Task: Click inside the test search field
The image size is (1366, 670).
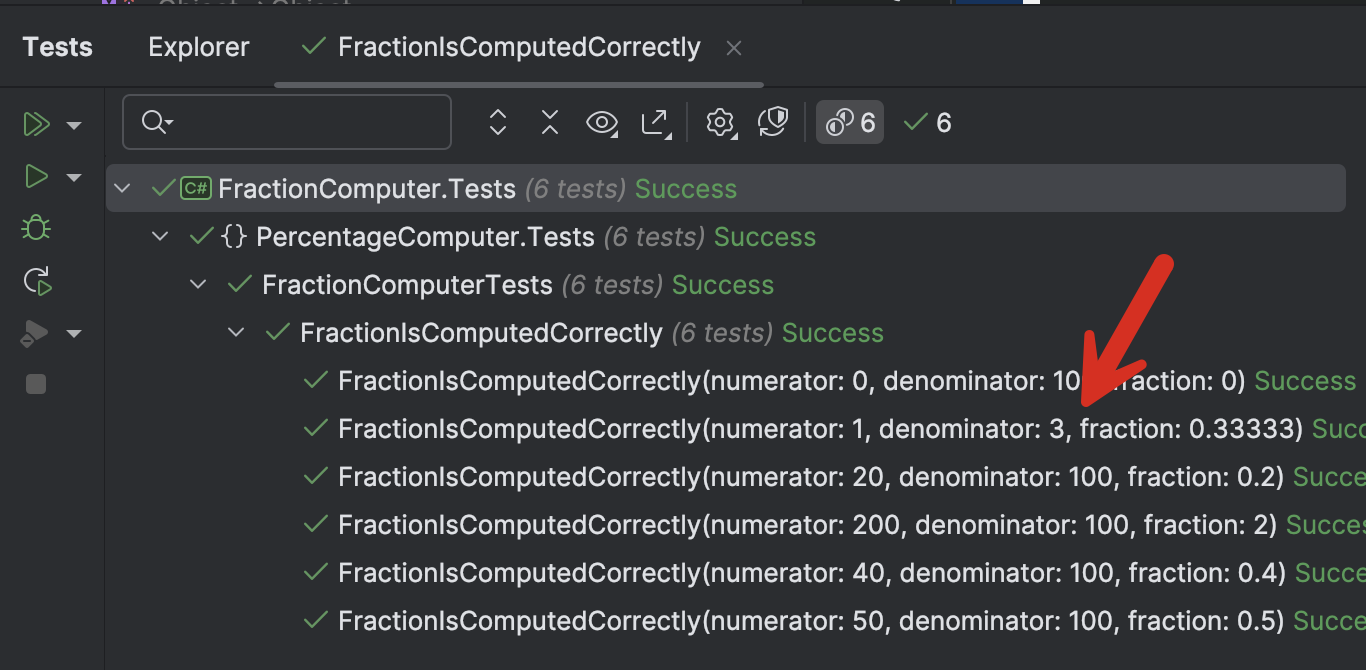Action: [286, 122]
